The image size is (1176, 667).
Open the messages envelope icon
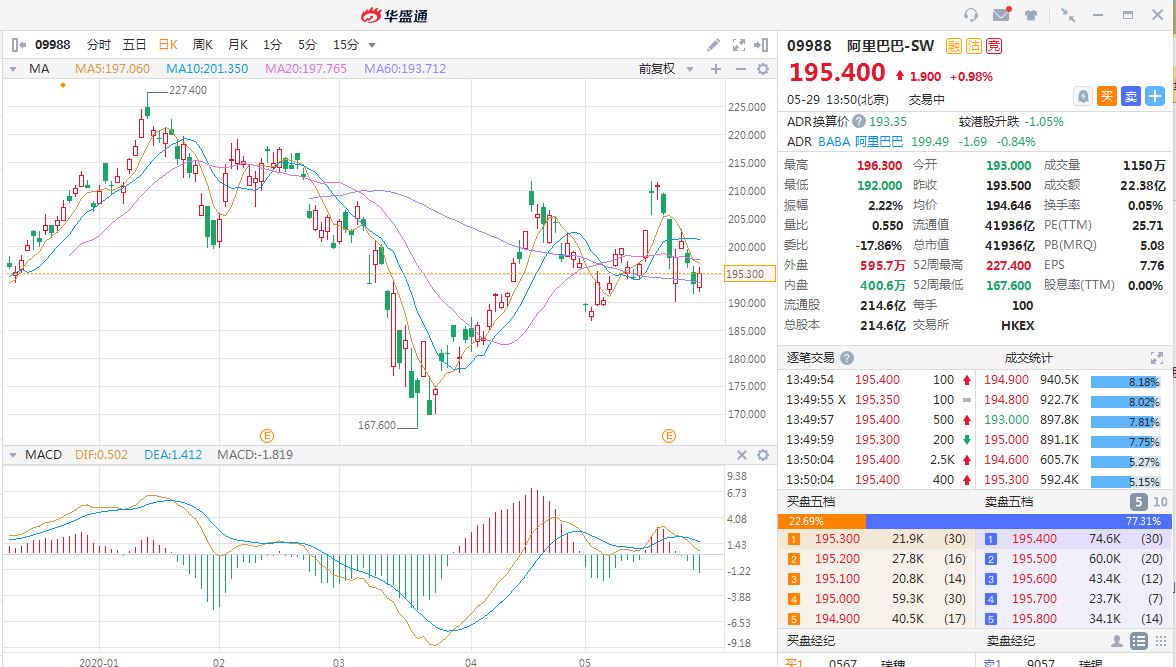pyautogui.click(x=1000, y=14)
